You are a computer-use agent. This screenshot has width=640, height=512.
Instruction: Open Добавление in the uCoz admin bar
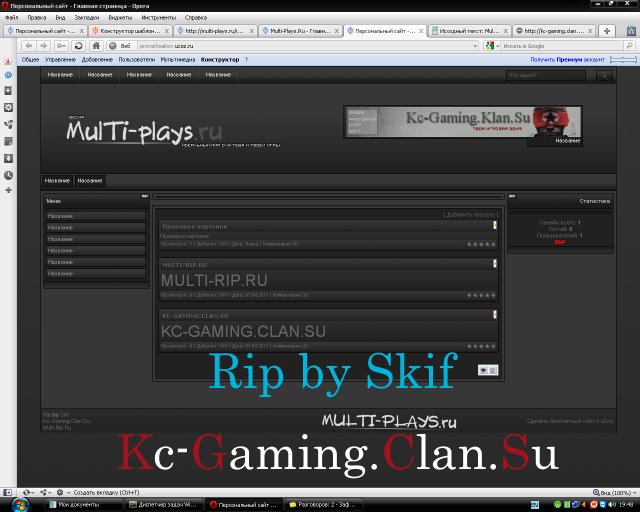click(97, 60)
